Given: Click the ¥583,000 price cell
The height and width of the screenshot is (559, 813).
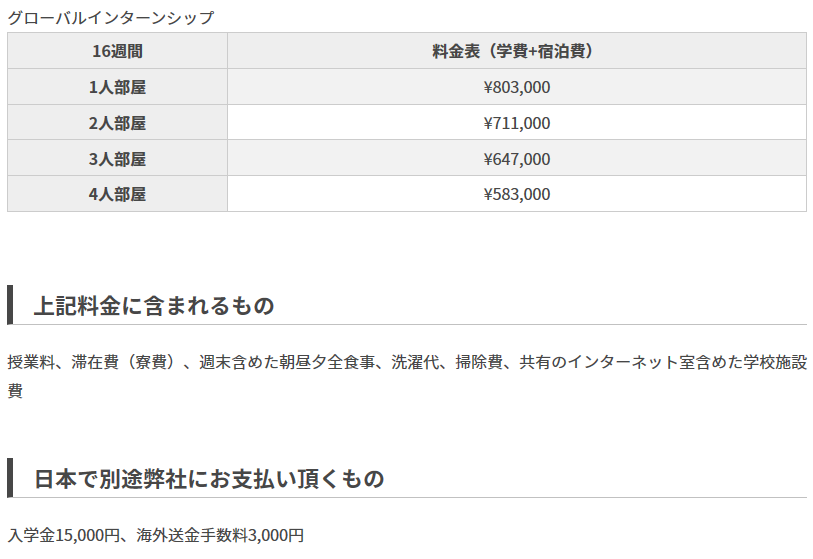Looking at the screenshot, I should [516, 194].
